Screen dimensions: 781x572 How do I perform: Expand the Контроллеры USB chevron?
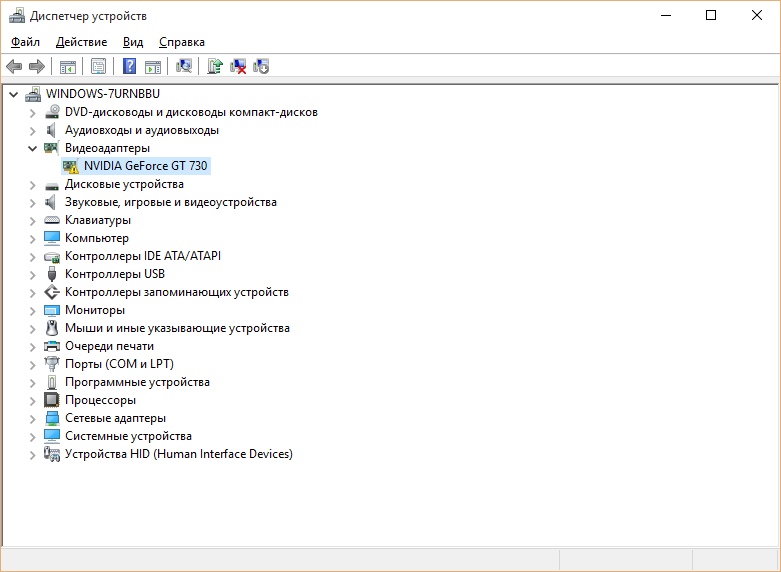33,275
